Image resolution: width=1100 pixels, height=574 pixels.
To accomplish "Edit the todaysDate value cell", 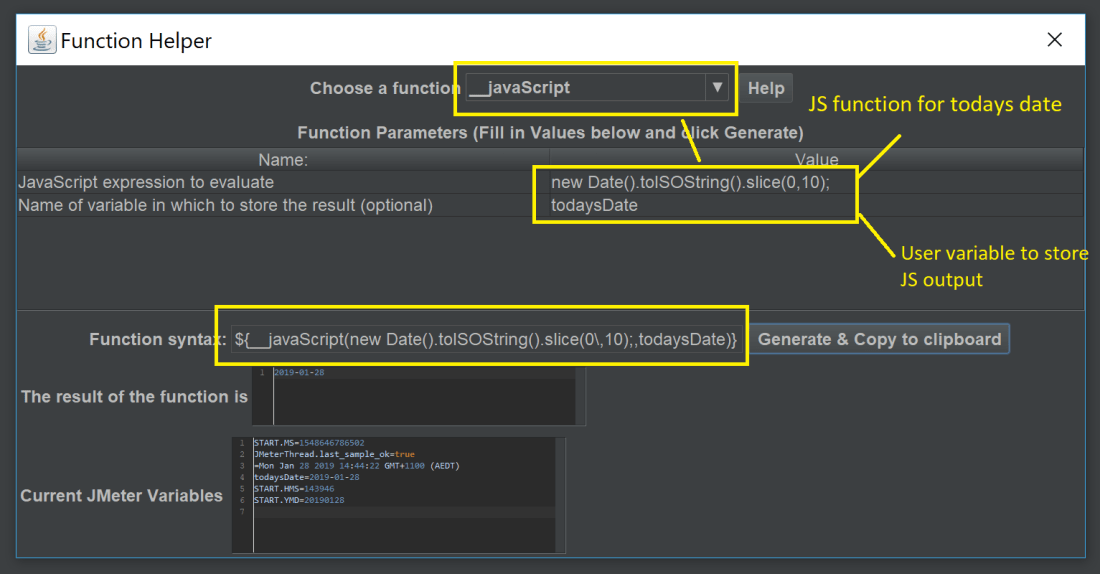I will coord(816,206).
